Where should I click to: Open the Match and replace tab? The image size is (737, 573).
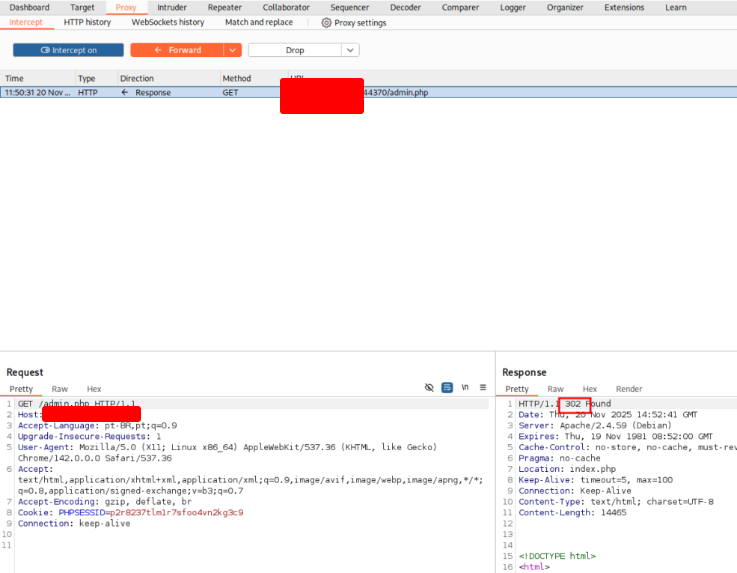(259, 22)
